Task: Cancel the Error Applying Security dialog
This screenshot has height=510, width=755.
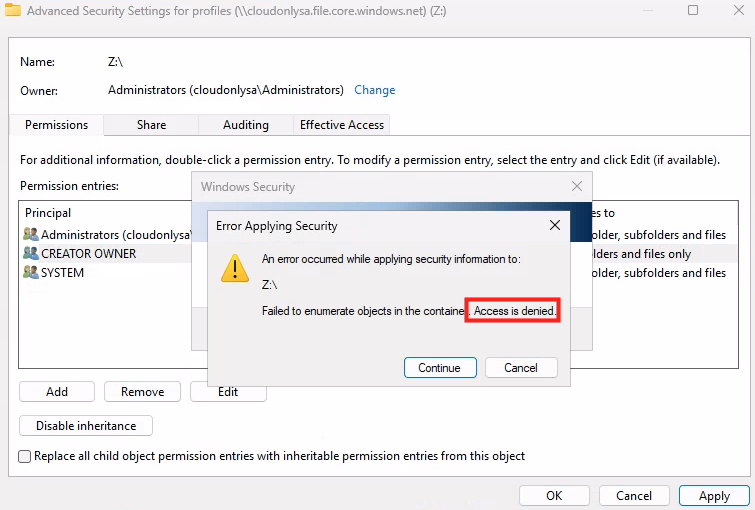Action: pos(521,368)
